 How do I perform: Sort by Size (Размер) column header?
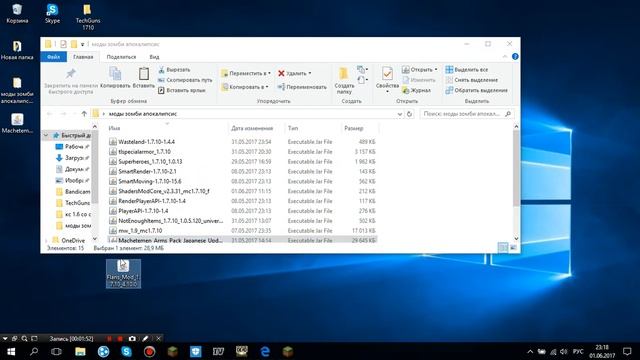point(359,128)
